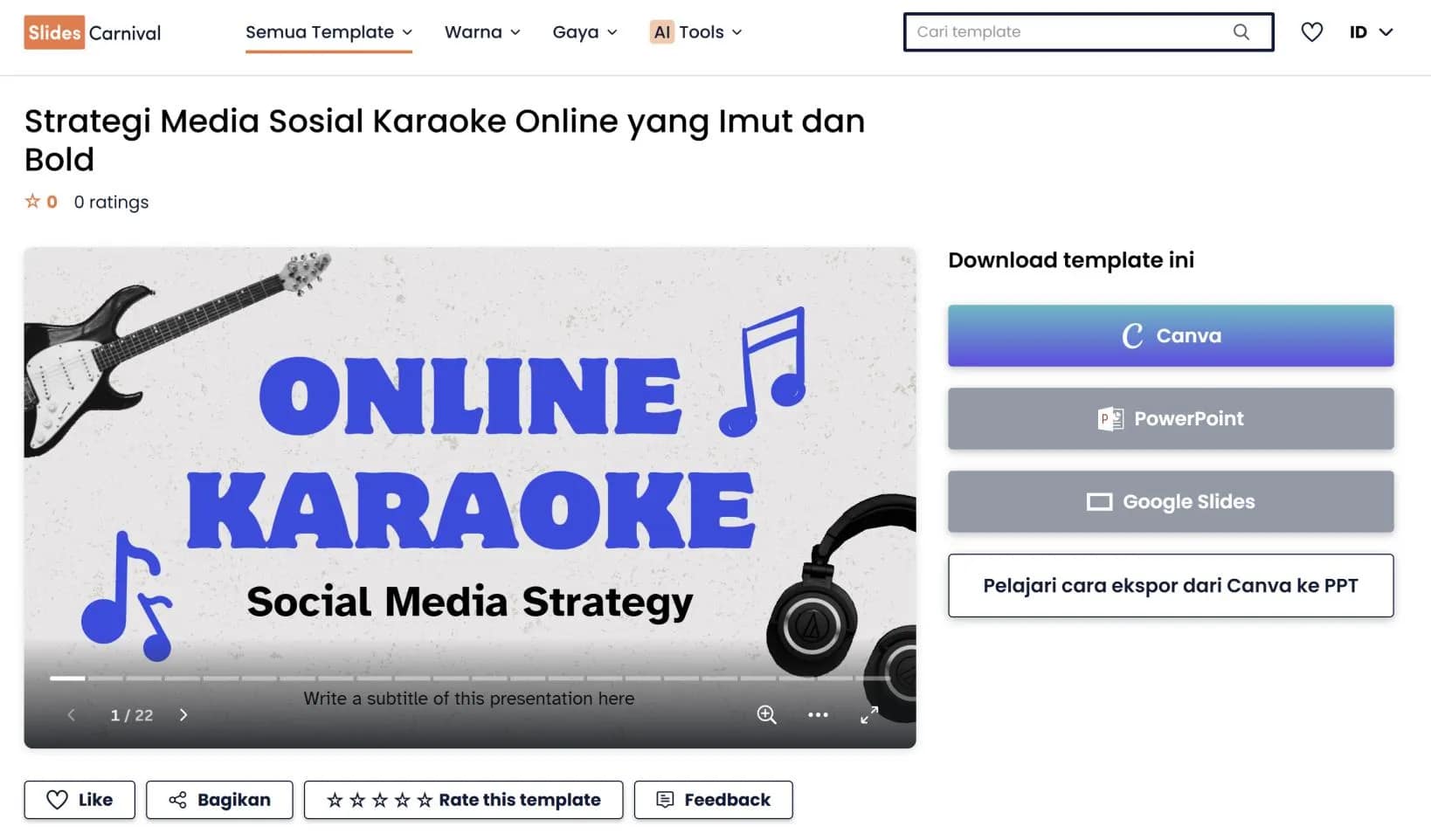Viewport: 1431px width, 840px height.
Task: Open the AI Tools menu
Action: click(x=695, y=31)
